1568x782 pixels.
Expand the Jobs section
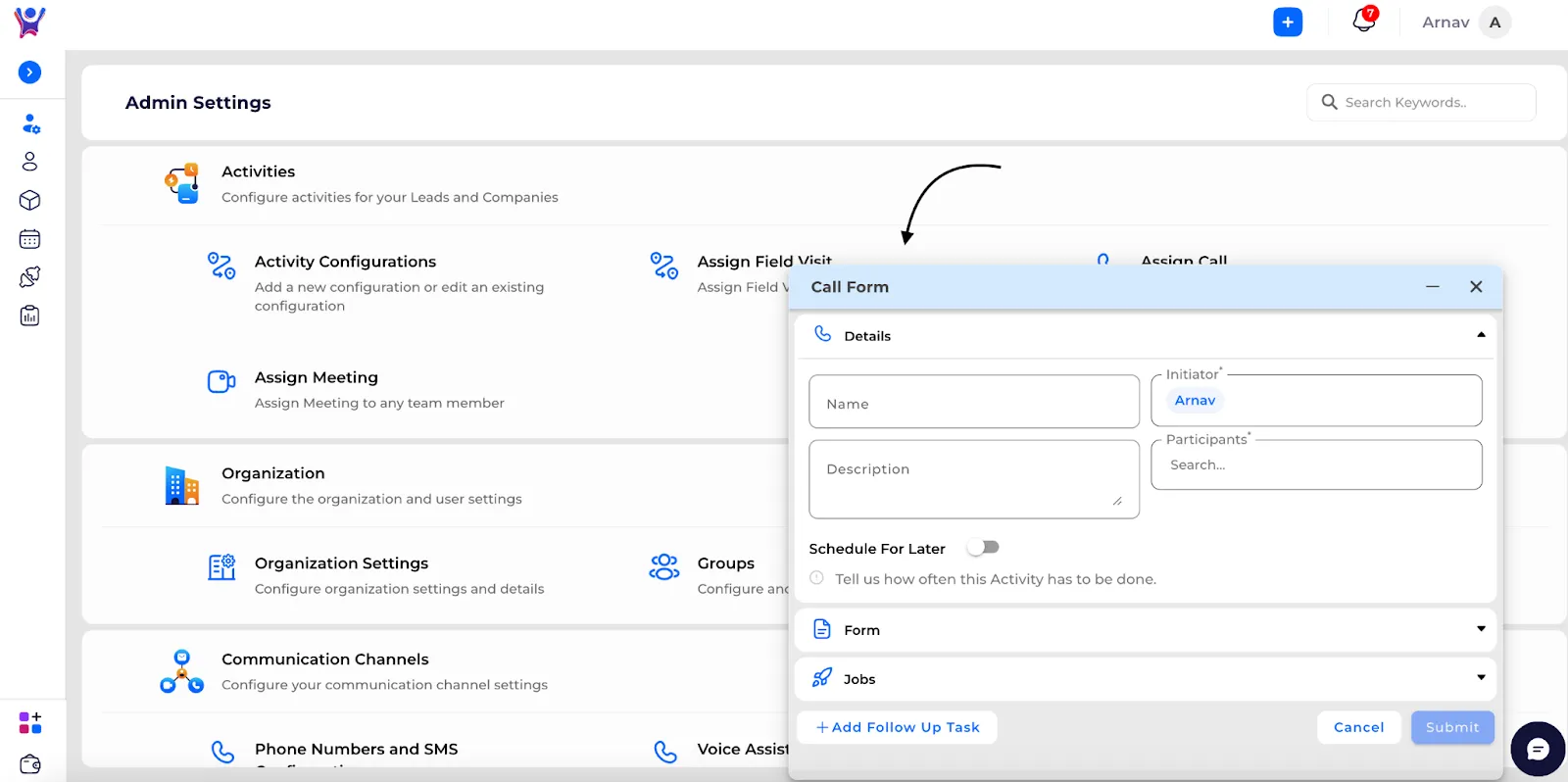[1481, 678]
